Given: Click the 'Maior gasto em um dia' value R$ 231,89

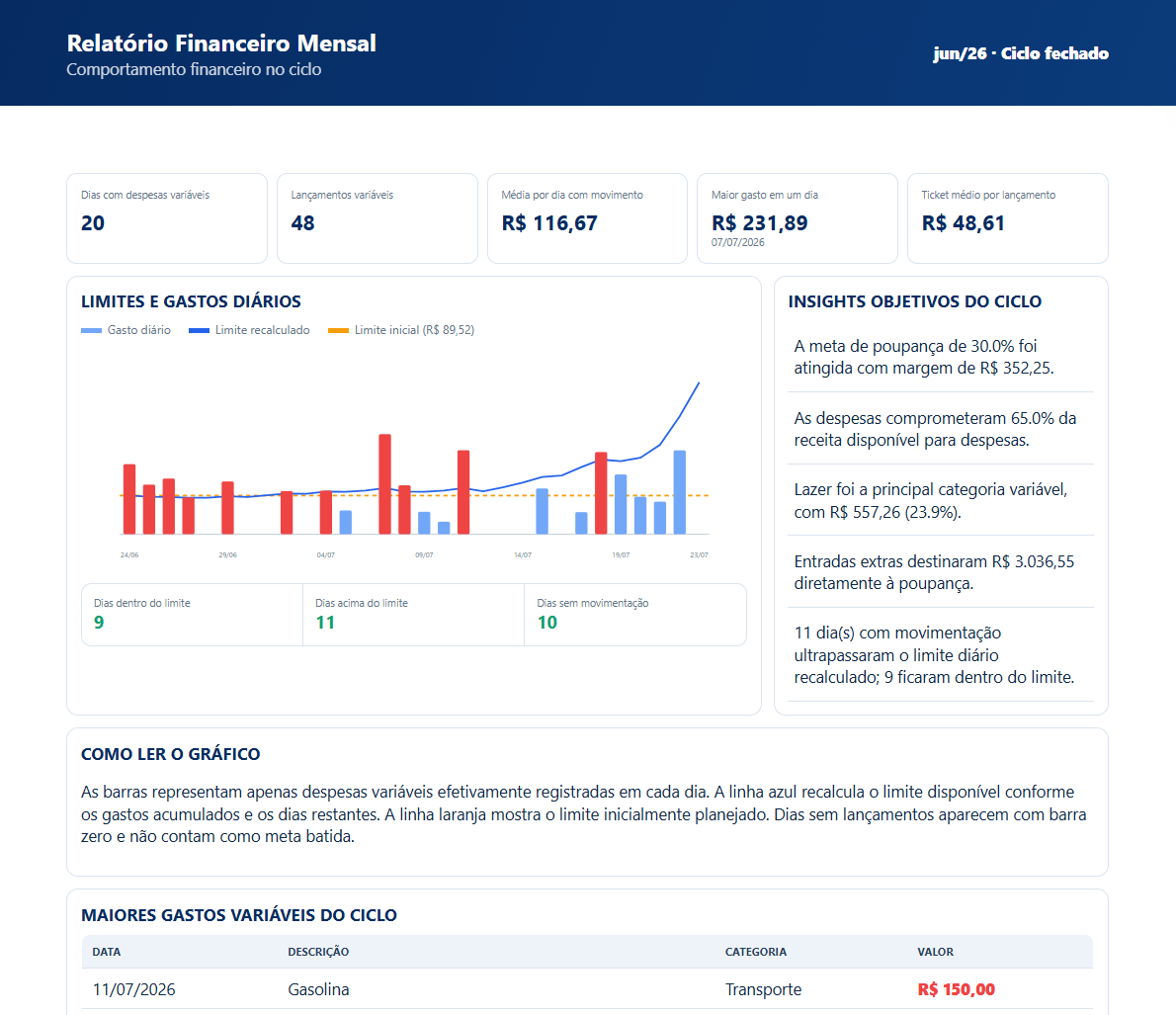Looking at the screenshot, I should coord(759,222).
